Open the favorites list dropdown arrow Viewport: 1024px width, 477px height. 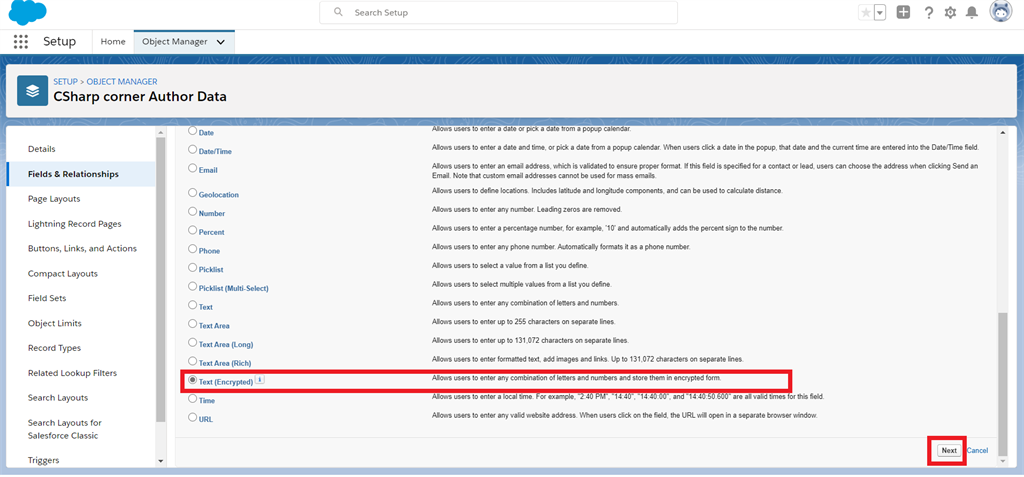pyautogui.click(x=880, y=12)
